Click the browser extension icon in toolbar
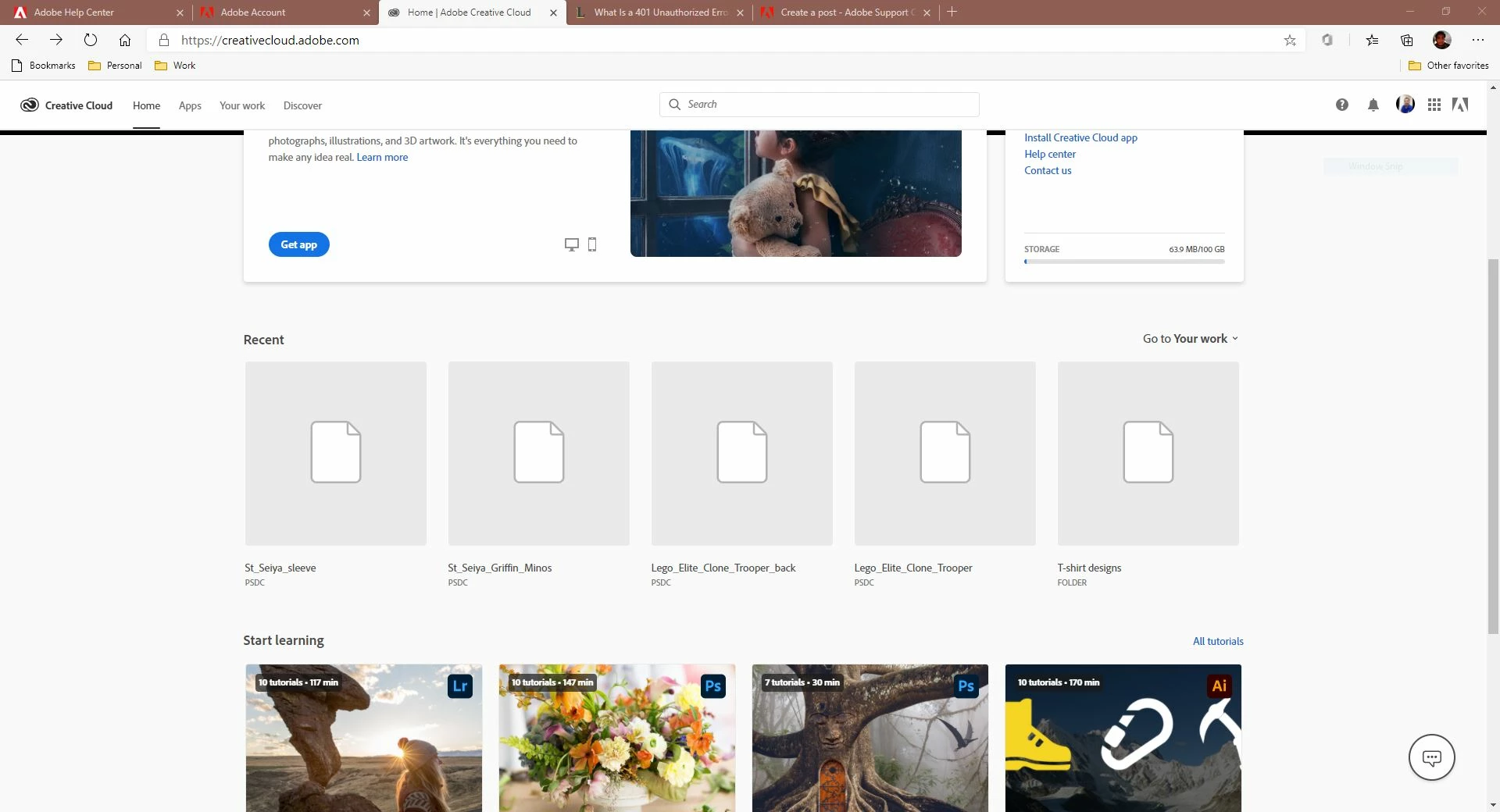Viewport: 1500px width, 812px height. tap(1327, 40)
